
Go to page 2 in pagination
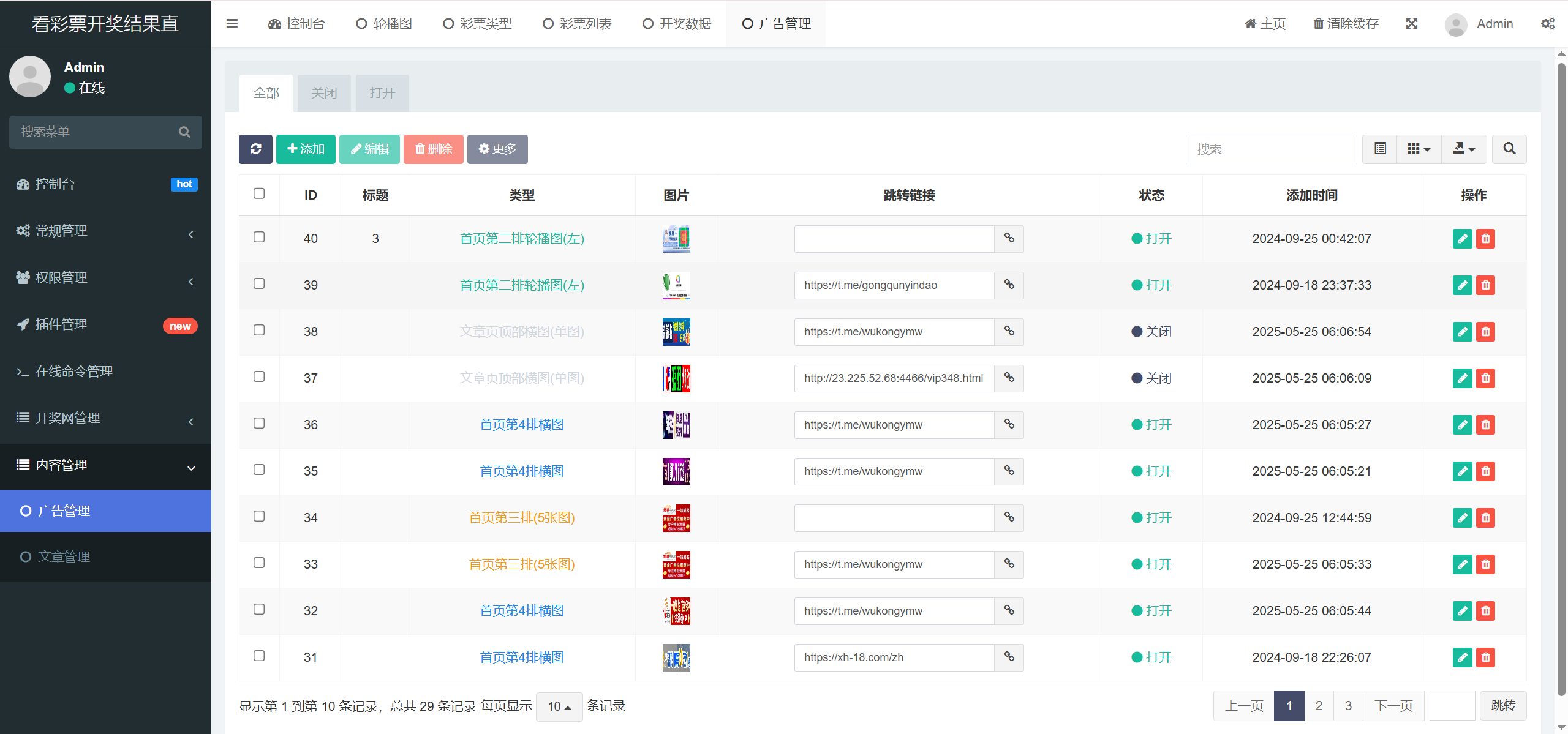(x=1319, y=706)
